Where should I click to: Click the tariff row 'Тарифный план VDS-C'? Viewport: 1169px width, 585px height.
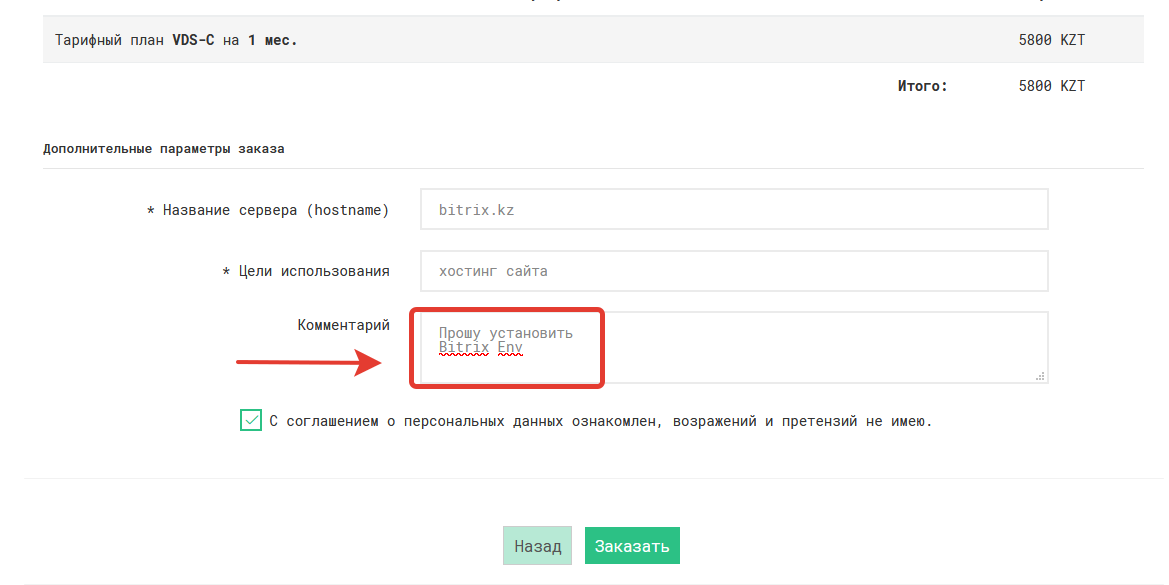[175, 40]
